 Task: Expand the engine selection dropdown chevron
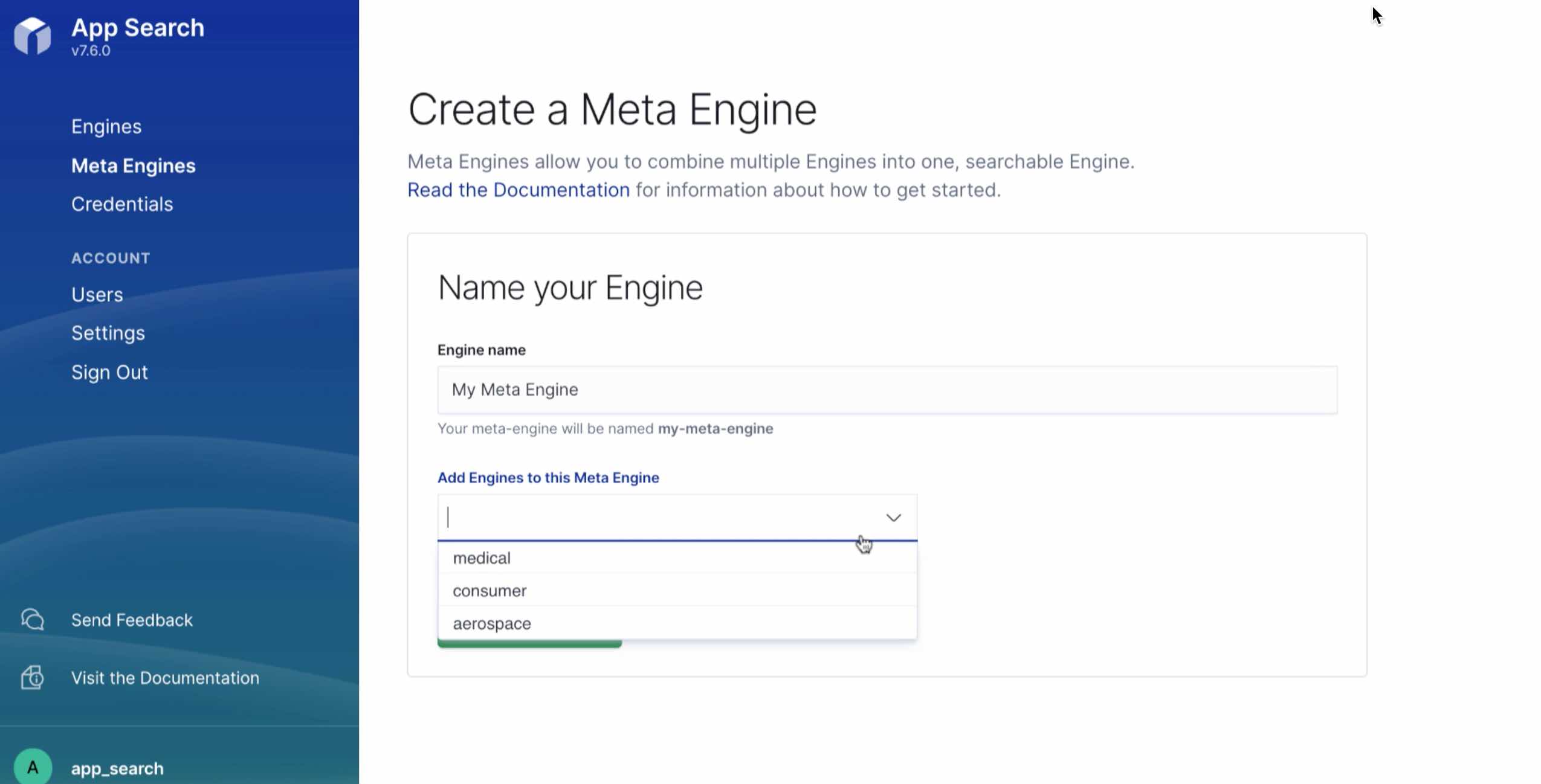coord(894,517)
